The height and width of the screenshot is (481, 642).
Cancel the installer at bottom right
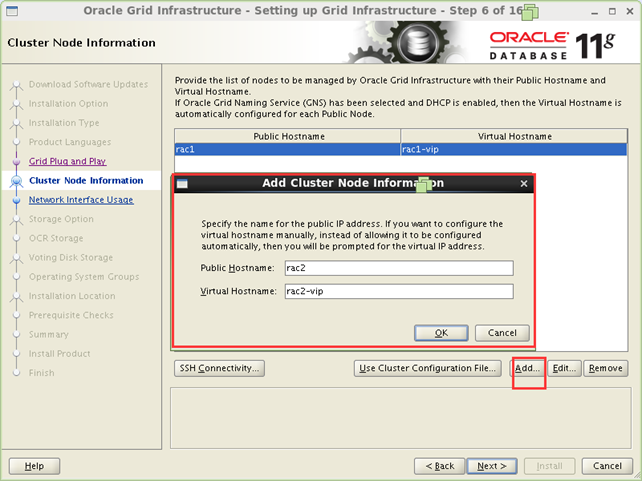point(607,466)
